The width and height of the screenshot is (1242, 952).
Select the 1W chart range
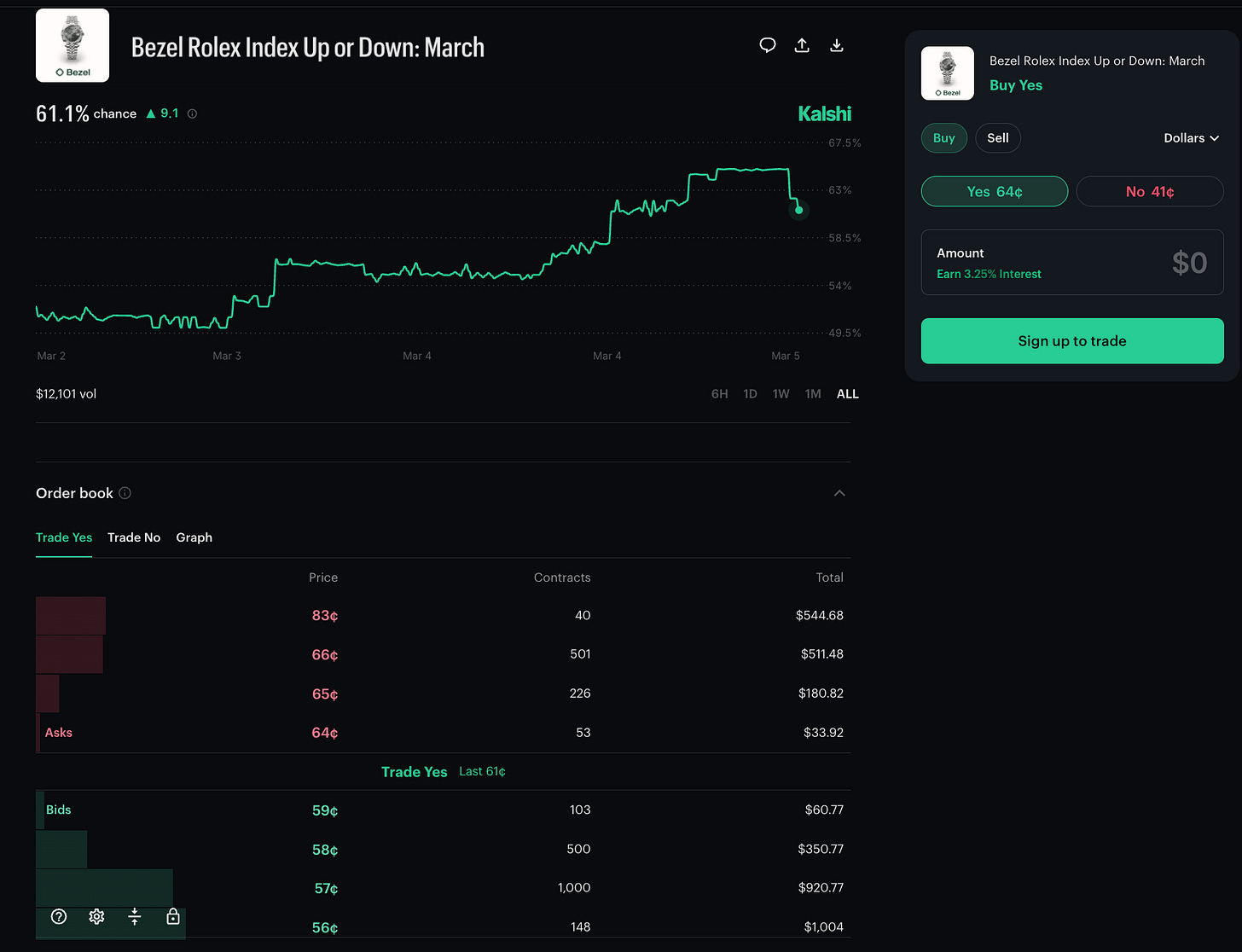point(781,394)
